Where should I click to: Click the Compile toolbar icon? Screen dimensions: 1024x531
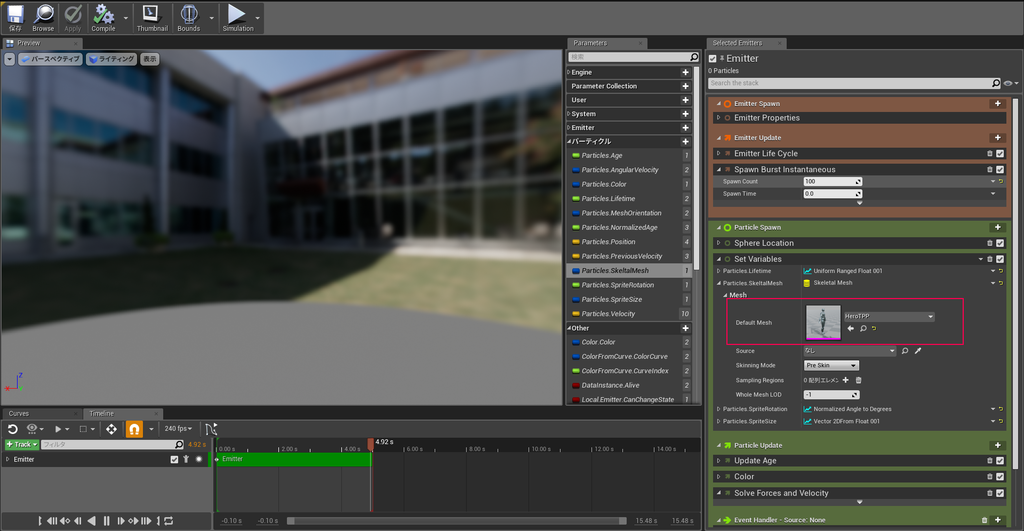(103, 14)
